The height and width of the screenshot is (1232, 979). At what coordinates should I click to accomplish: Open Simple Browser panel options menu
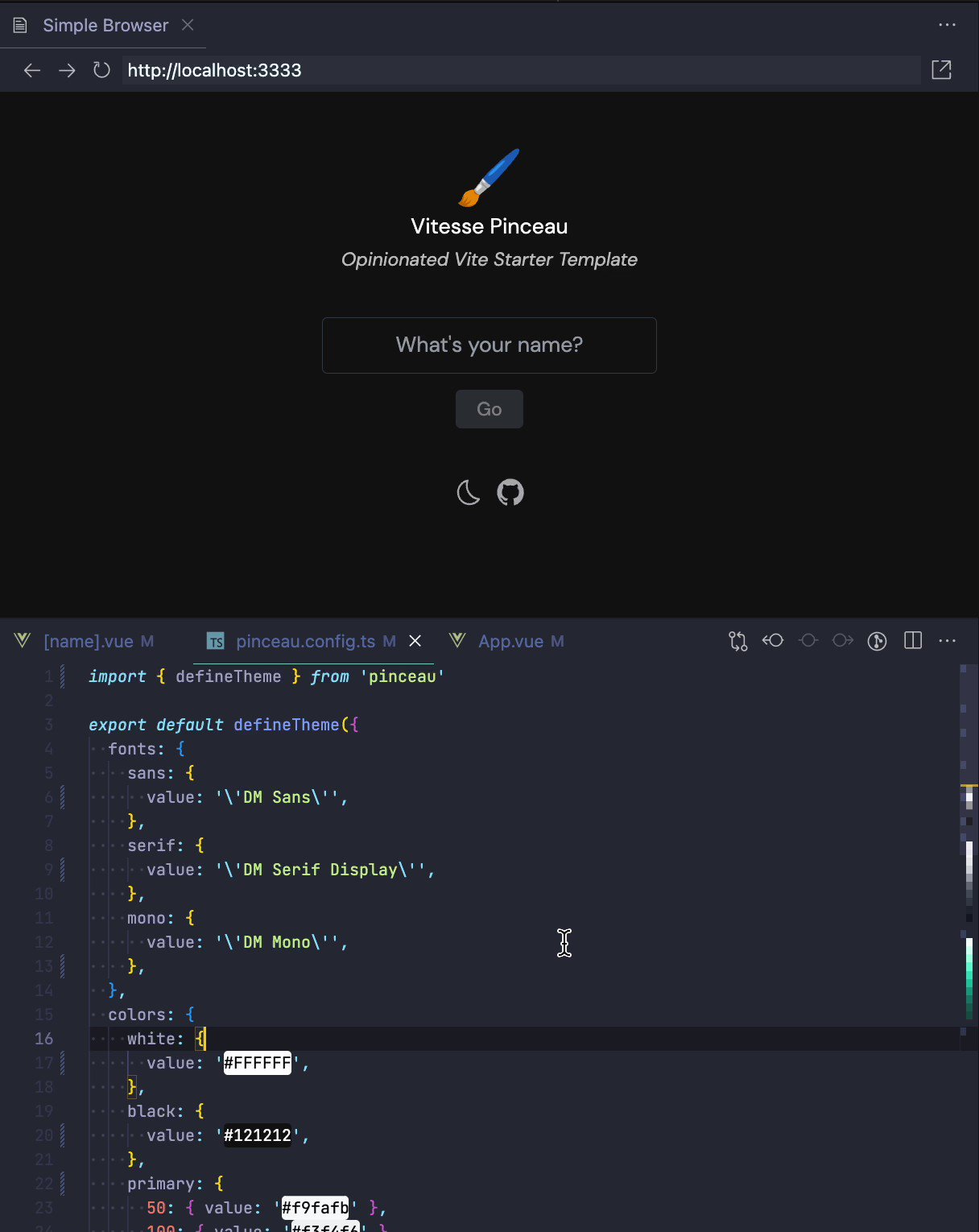pos(947,24)
